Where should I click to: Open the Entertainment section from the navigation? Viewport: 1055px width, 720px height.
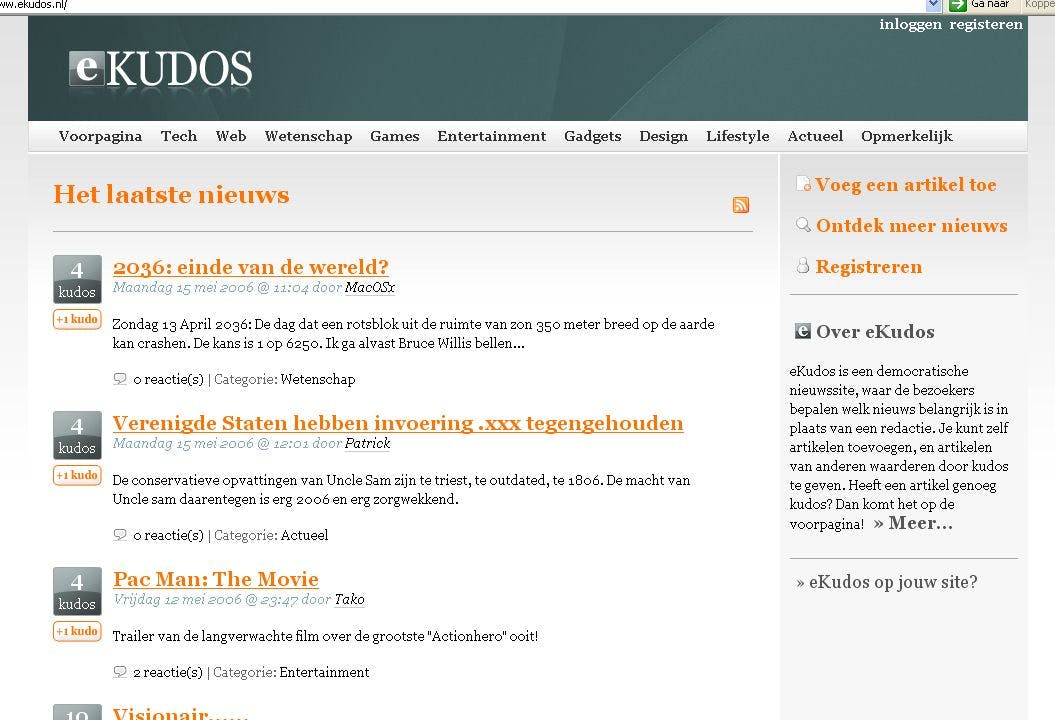coord(491,136)
